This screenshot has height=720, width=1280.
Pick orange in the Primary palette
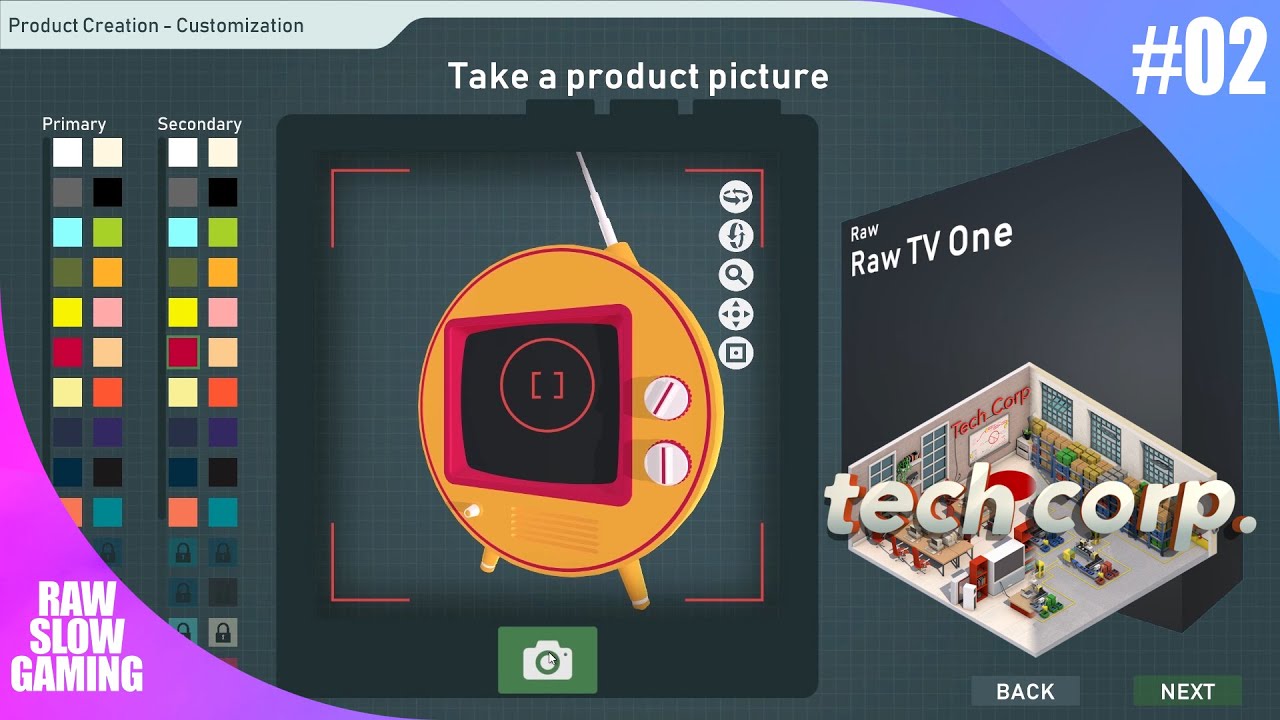(107, 272)
